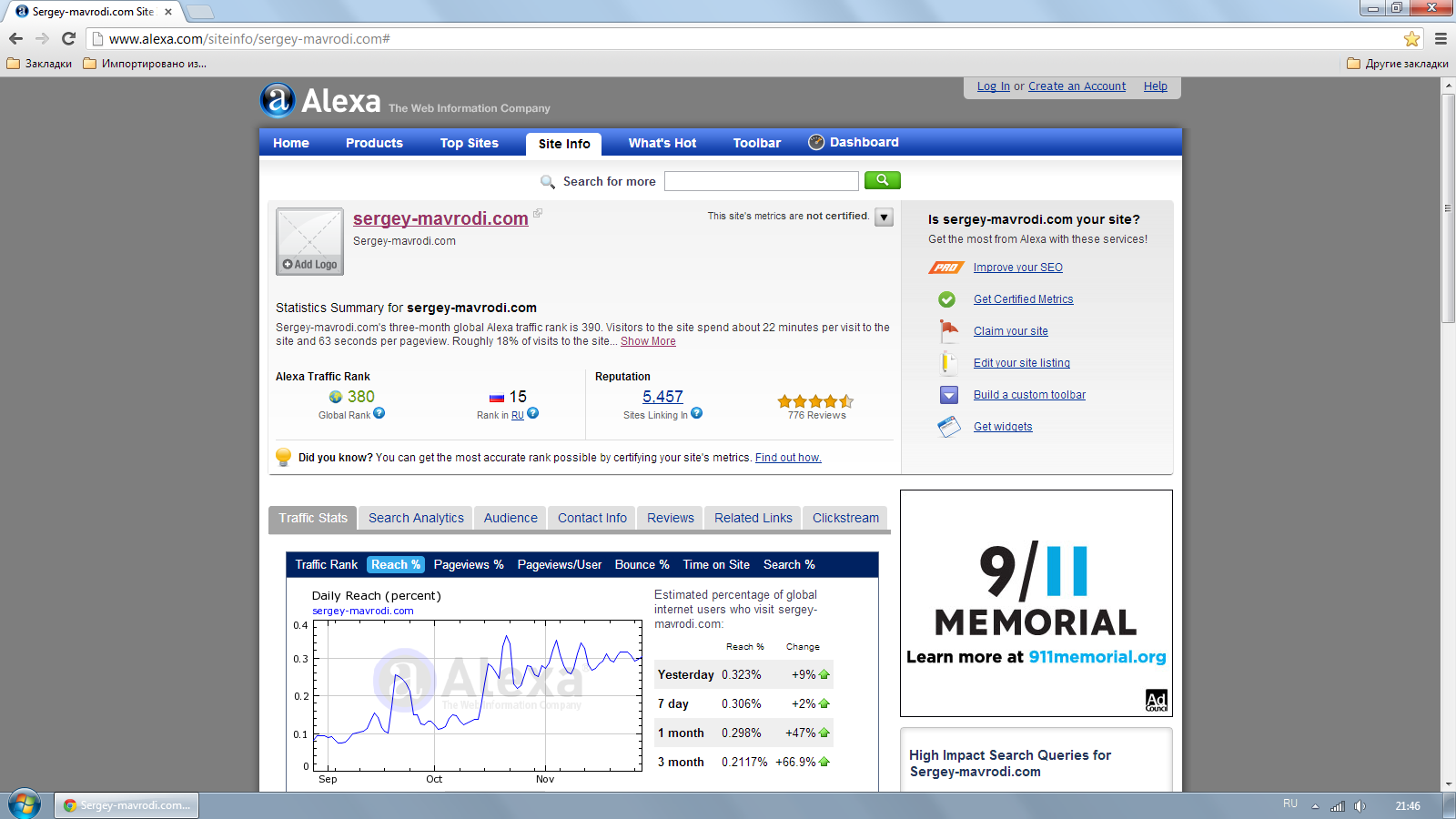Open the What's Hot menu item
Viewport: 1456px width, 819px height.
click(662, 143)
